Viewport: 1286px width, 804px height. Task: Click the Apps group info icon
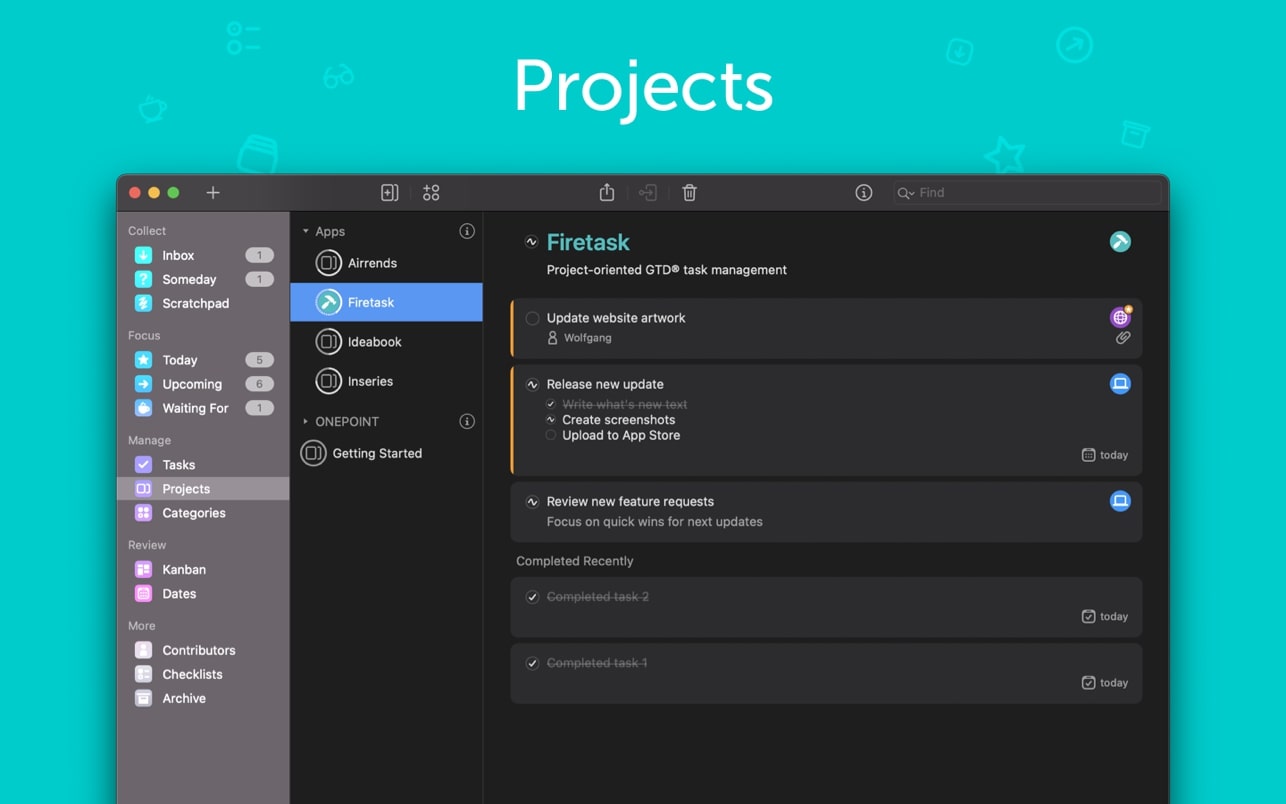(466, 231)
